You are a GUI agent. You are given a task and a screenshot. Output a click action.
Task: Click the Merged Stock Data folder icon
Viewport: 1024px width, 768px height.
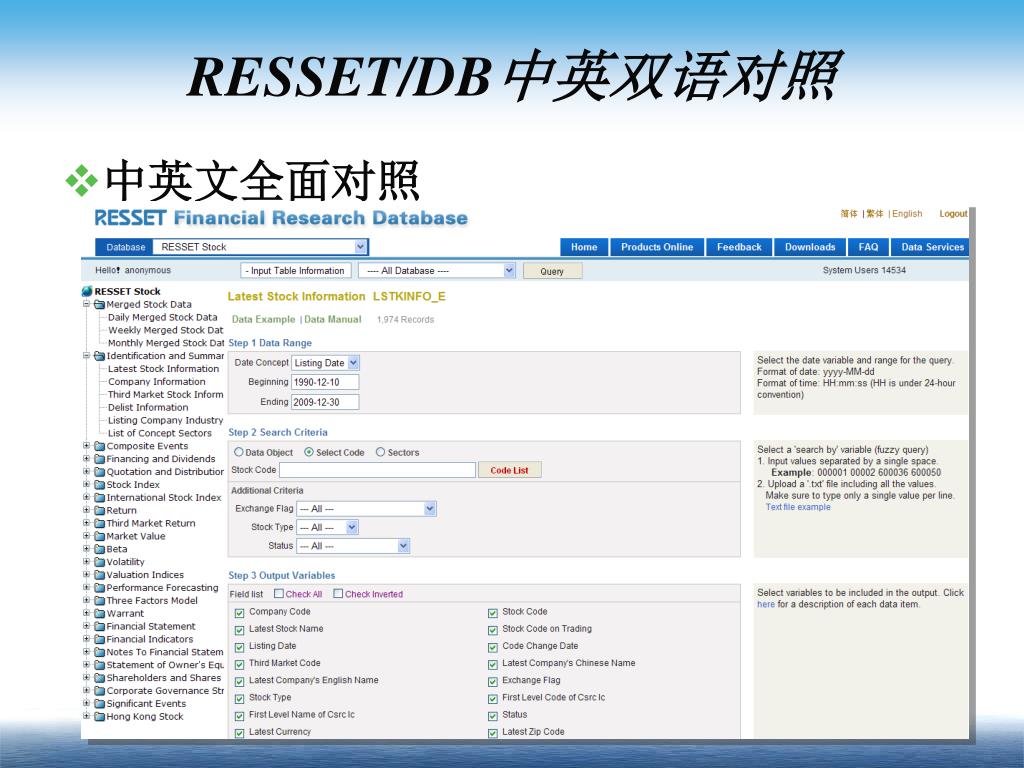coord(99,304)
